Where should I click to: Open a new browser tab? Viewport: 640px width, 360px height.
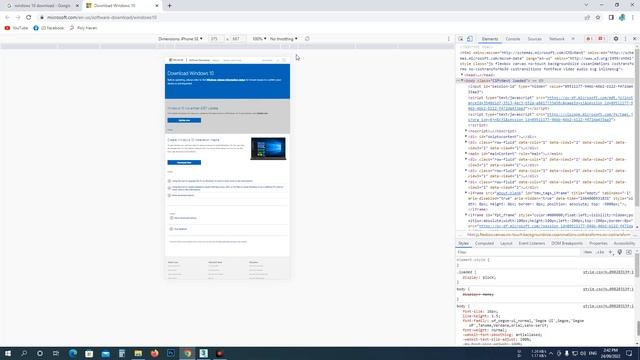(x=169, y=6)
